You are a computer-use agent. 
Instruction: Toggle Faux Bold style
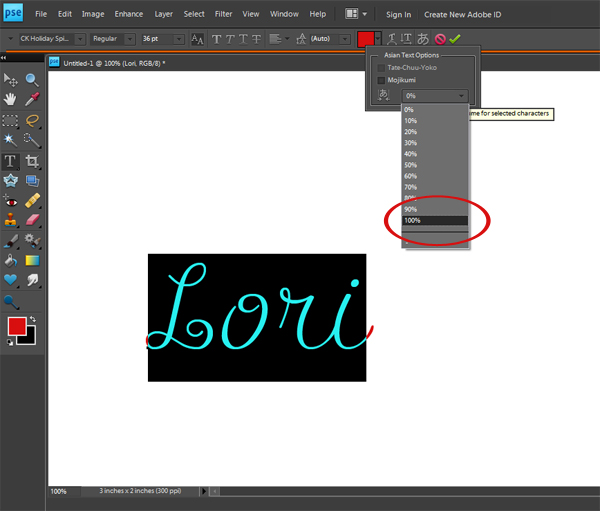click(x=216, y=39)
